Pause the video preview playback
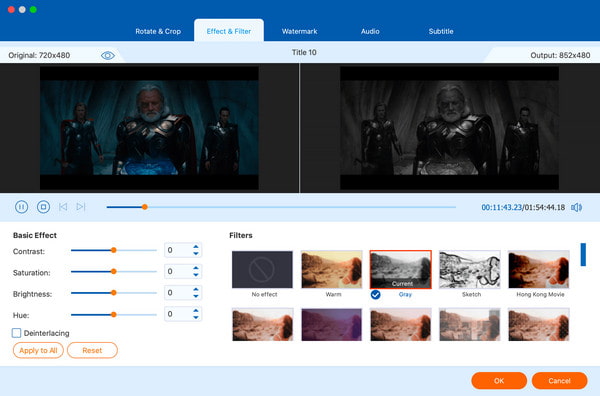600x396 pixels. [x=21, y=207]
